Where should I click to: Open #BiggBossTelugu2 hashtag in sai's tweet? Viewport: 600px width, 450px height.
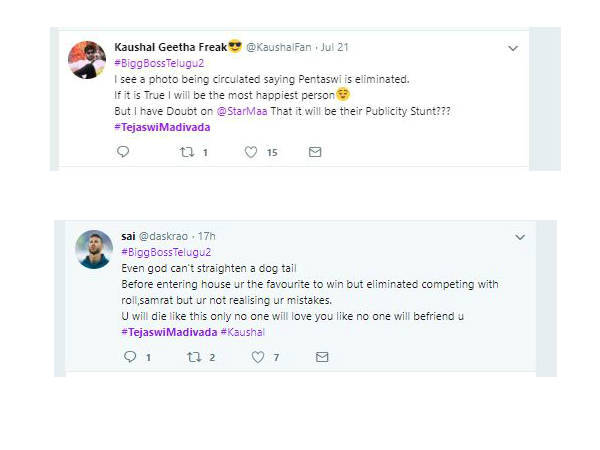[x=165, y=252]
